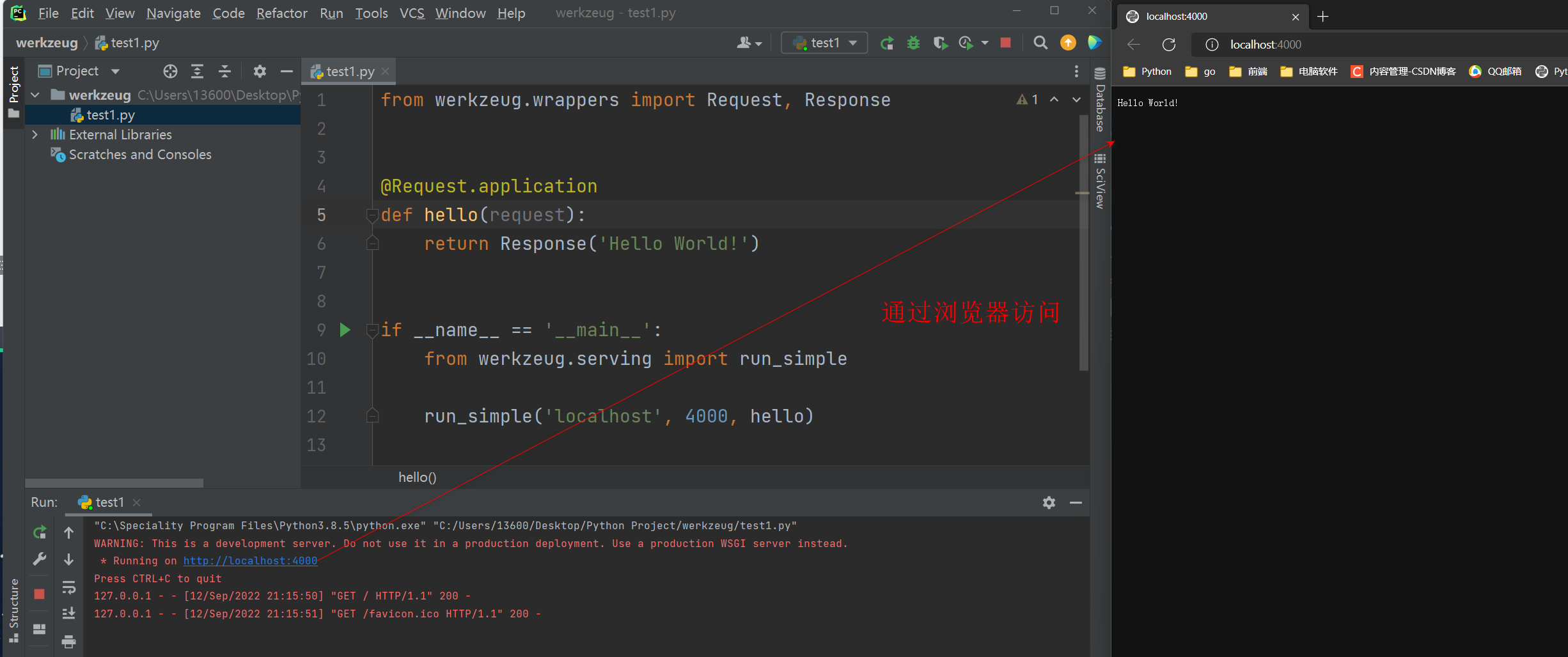The image size is (1568, 657).
Task: Open a new browser tab
Action: point(1323,17)
